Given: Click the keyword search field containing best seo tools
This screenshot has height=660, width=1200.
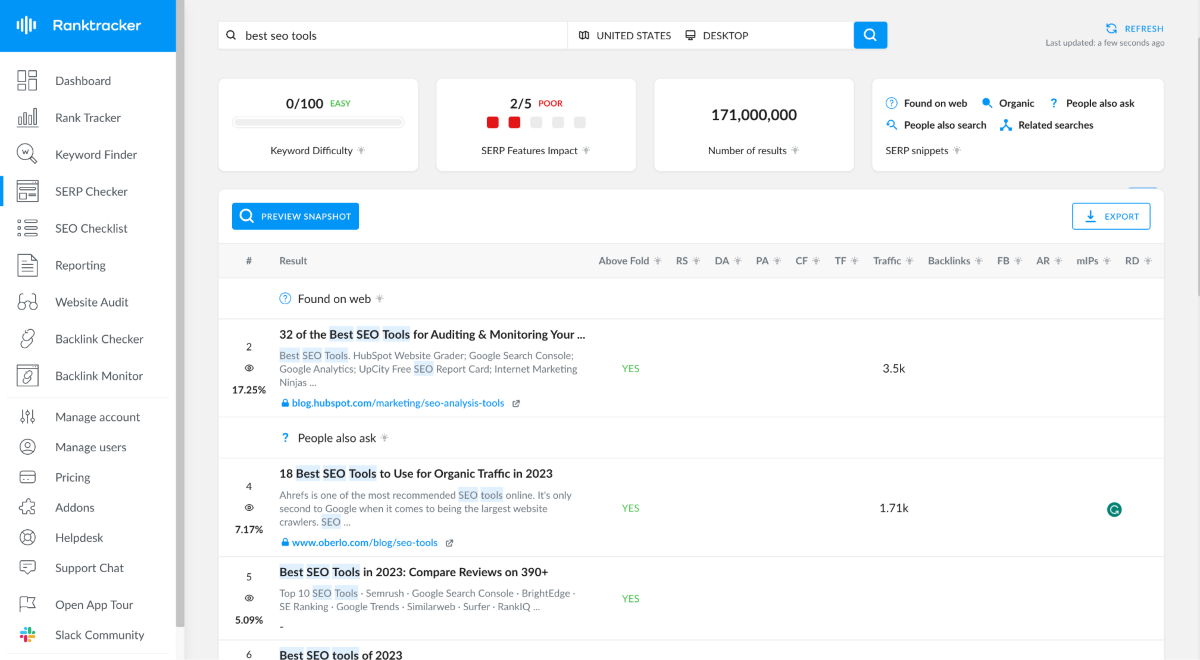Looking at the screenshot, I should (393, 35).
